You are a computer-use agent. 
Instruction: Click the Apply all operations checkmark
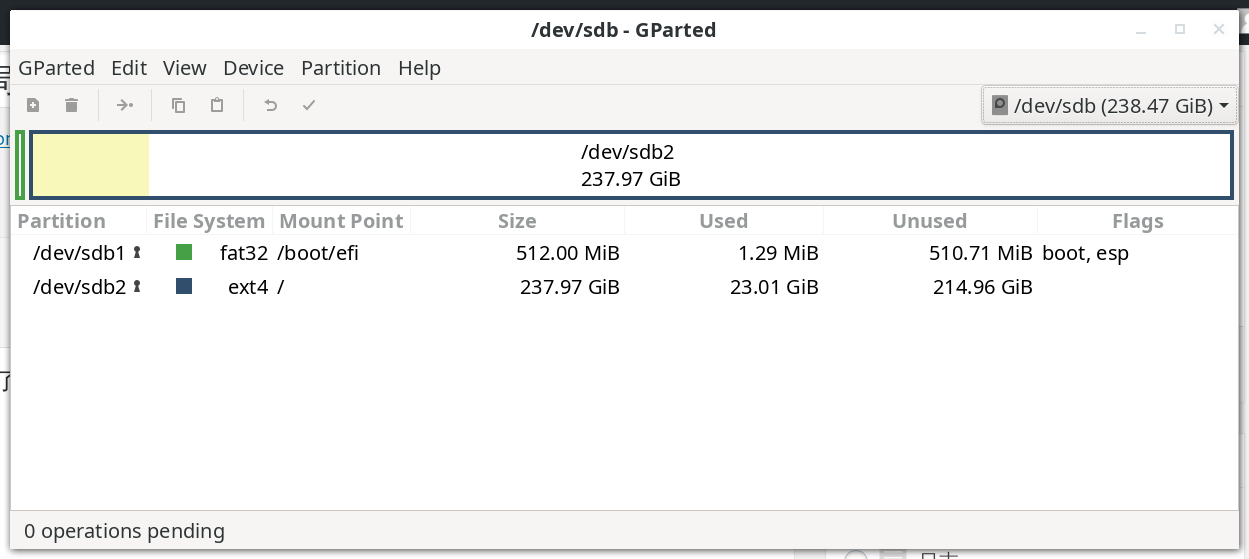coord(309,105)
